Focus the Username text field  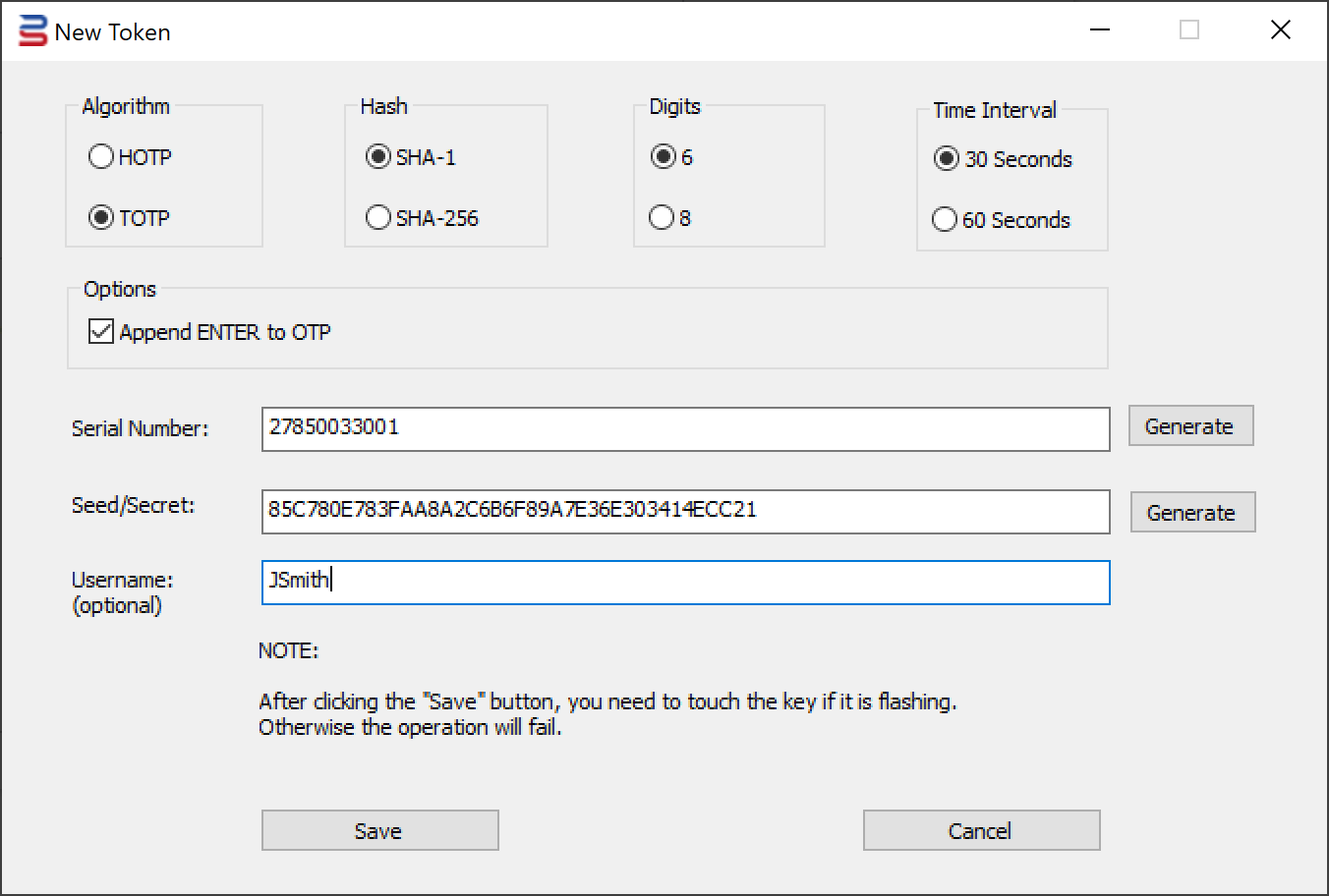pos(685,583)
